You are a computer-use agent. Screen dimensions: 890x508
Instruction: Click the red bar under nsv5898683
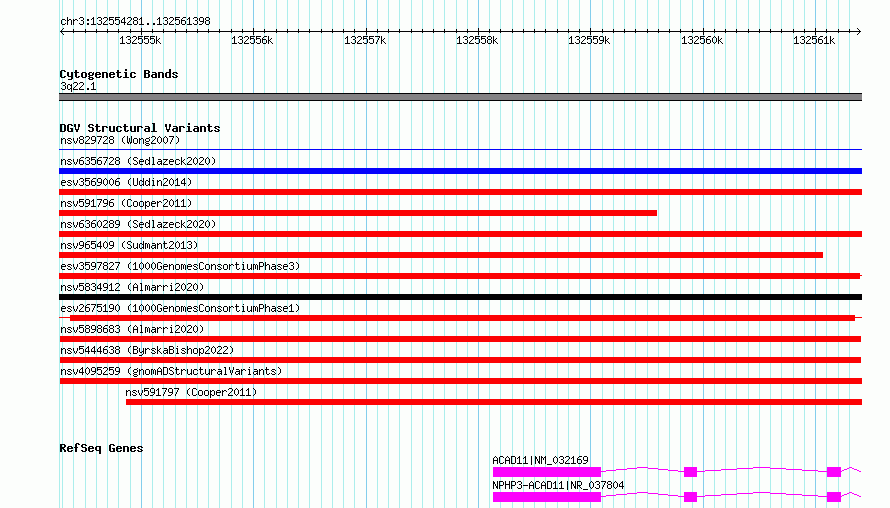pyautogui.click(x=460, y=339)
